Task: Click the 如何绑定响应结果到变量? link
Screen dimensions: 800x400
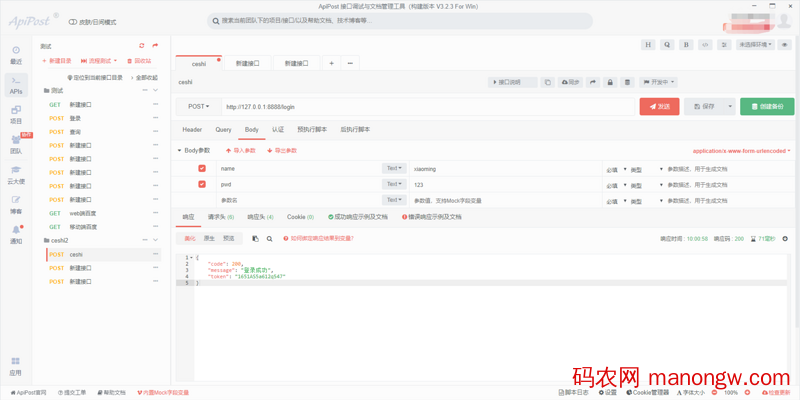Action: (319, 238)
